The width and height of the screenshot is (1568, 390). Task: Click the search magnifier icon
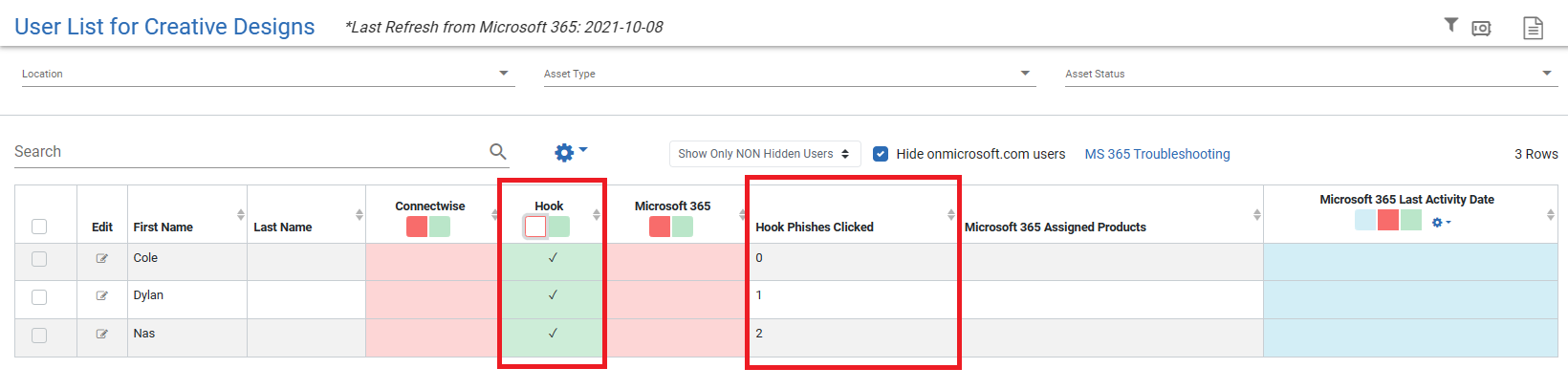(498, 151)
